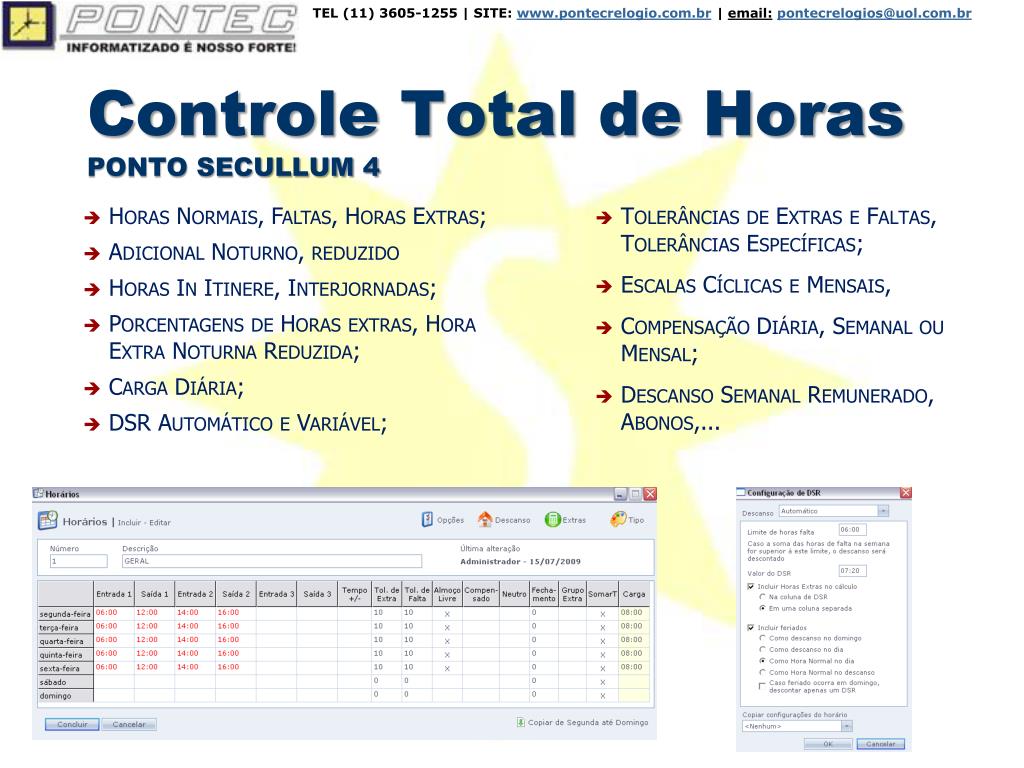This screenshot has width=1024, height=768.
Task: Click the Tempo +/- column header
Action: click(355, 594)
